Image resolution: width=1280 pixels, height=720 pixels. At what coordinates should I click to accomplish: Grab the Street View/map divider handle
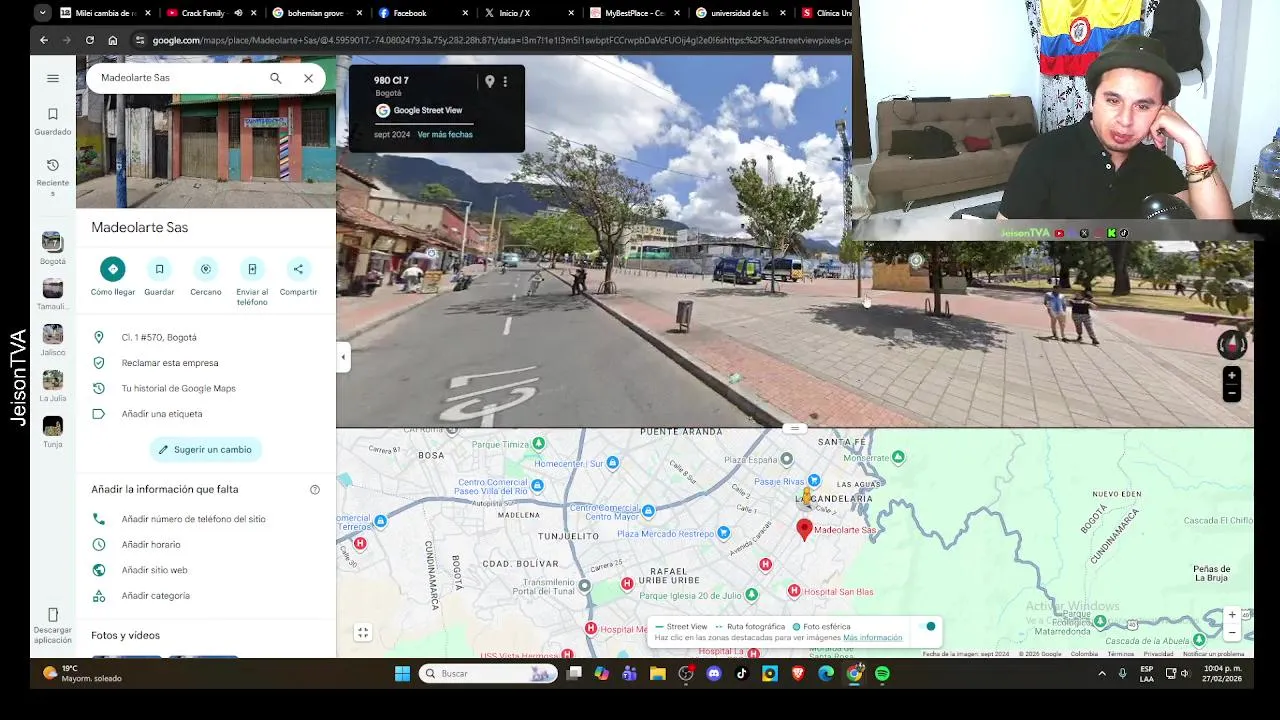(x=795, y=428)
